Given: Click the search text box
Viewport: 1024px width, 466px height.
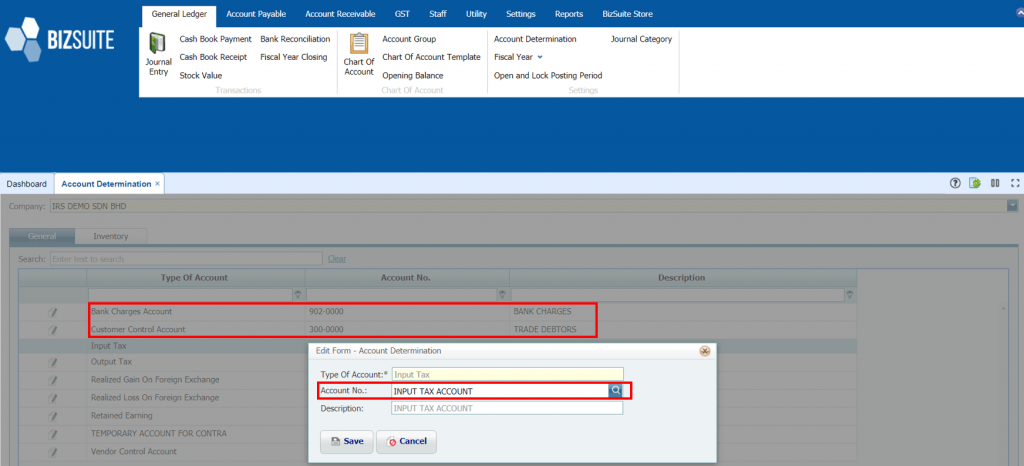Looking at the screenshot, I should click(x=186, y=259).
